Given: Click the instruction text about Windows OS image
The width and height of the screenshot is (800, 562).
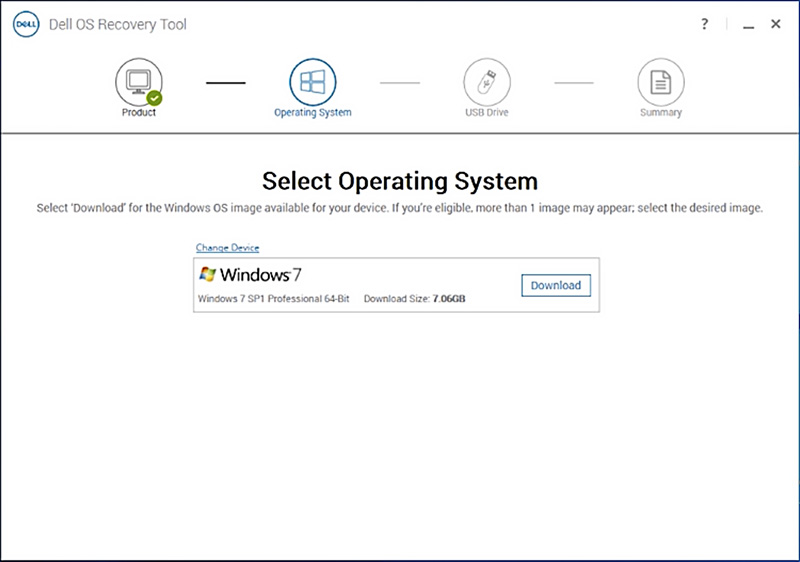Looking at the screenshot, I should click(x=400, y=208).
